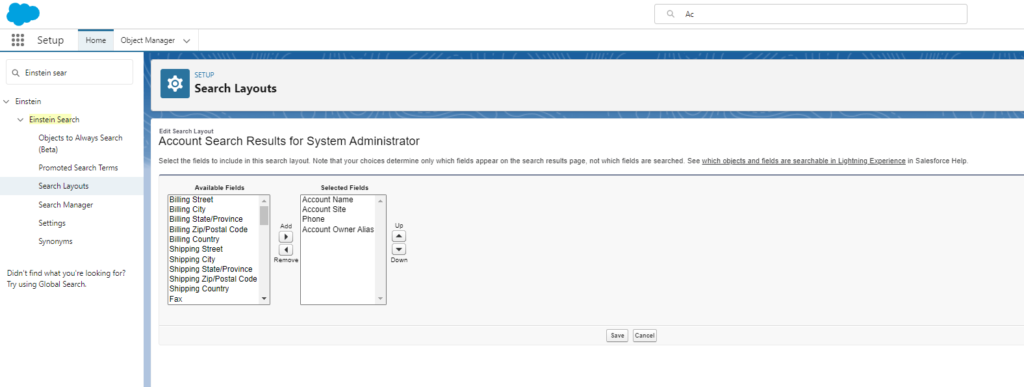The width and height of the screenshot is (1024, 387).
Task: Open Synonyms in sidebar
Action: coord(55,241)
